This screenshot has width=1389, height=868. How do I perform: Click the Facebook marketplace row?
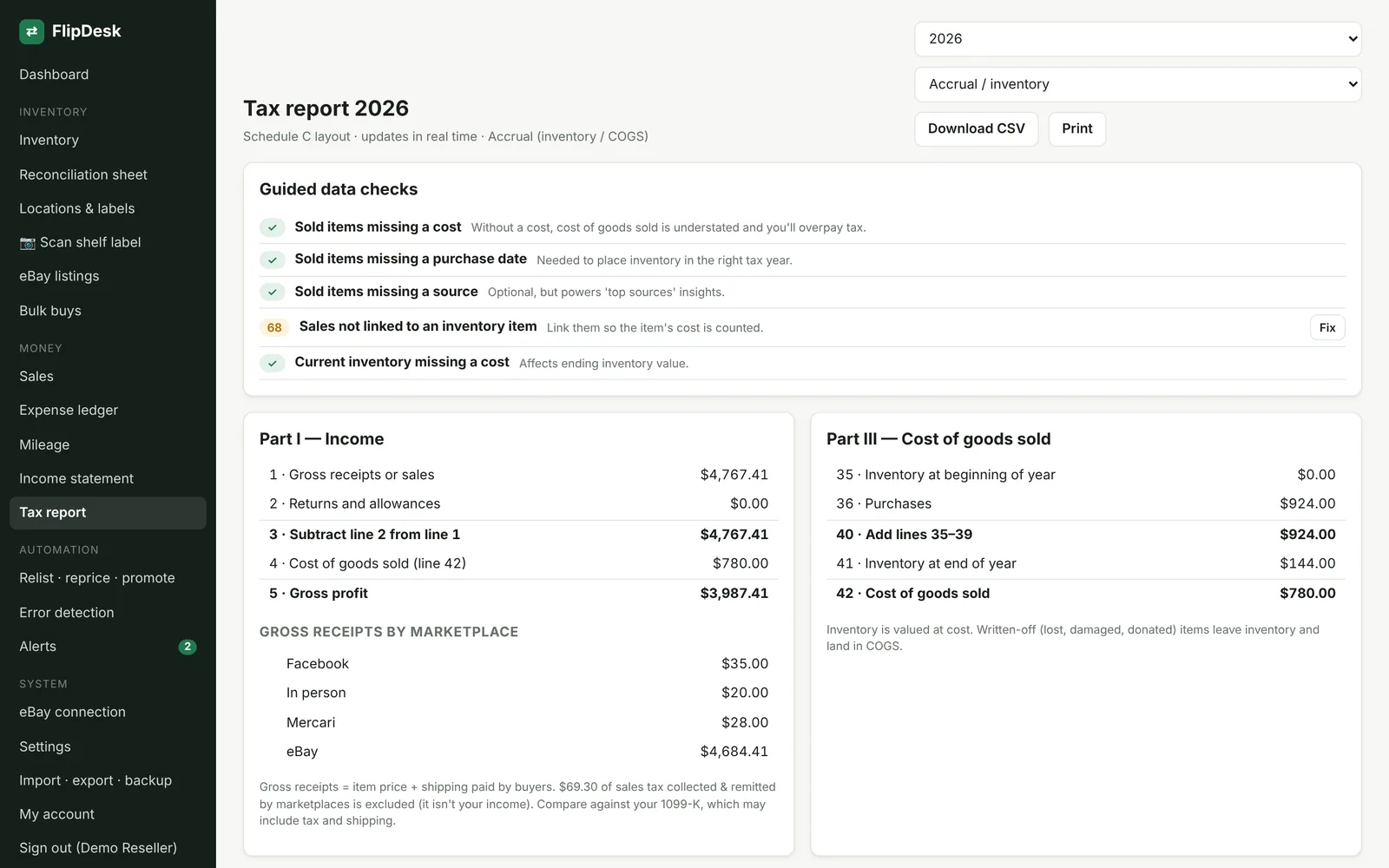coord(518,664)
